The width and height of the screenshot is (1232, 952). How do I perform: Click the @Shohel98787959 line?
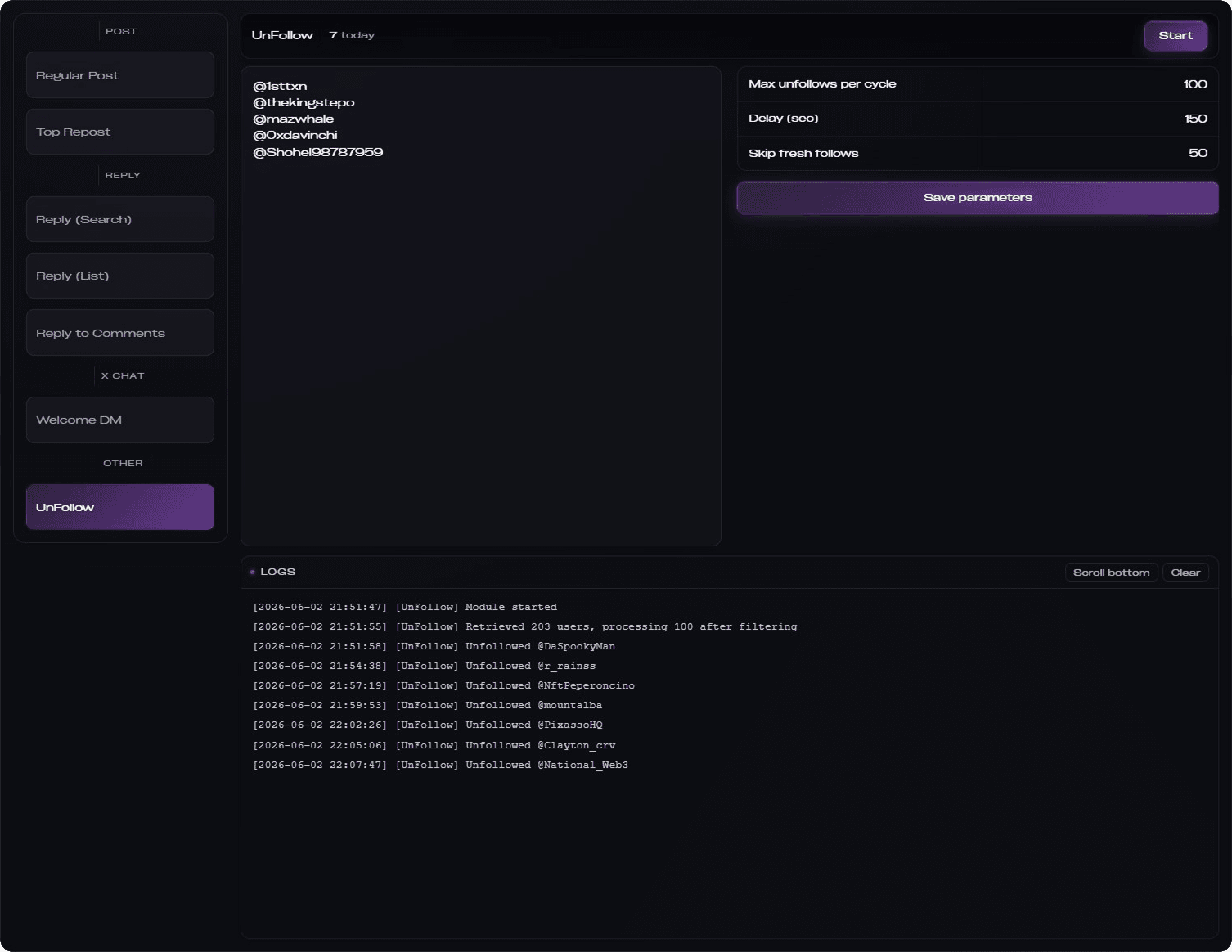tap(318, 152)
